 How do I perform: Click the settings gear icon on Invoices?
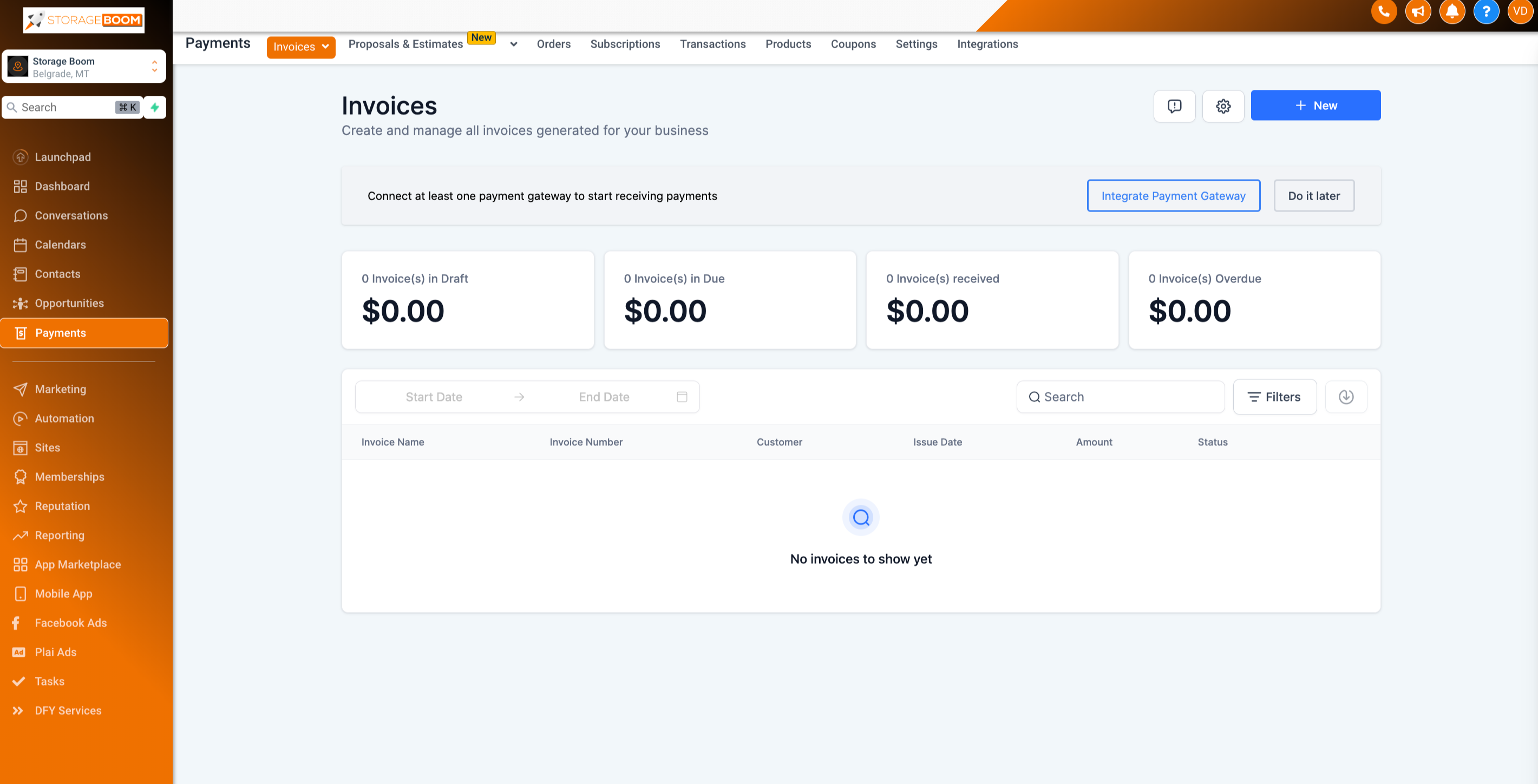click(1223, 105)
